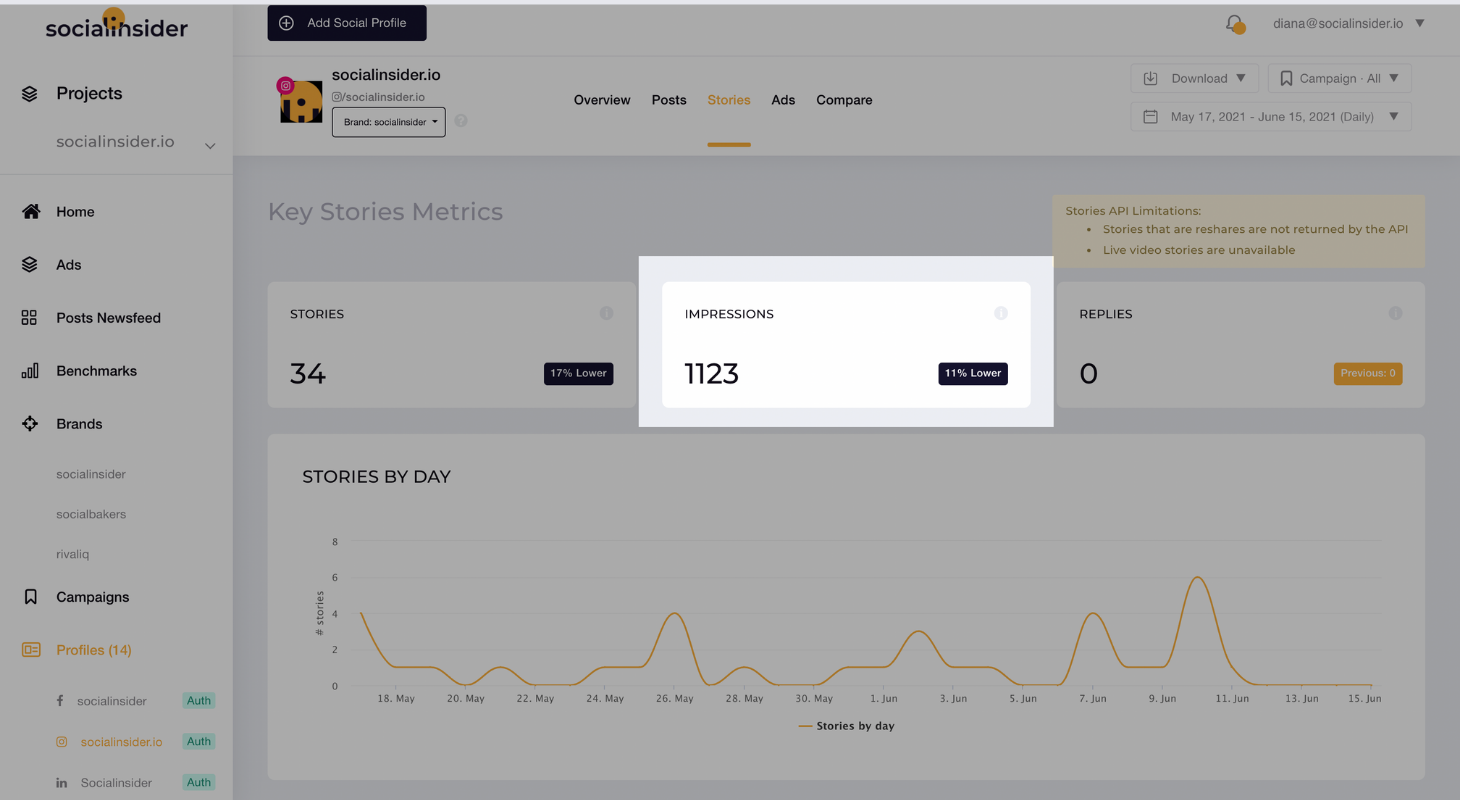Select the socialbakers brand
The image size is (1460, 800).
(91, 514)
